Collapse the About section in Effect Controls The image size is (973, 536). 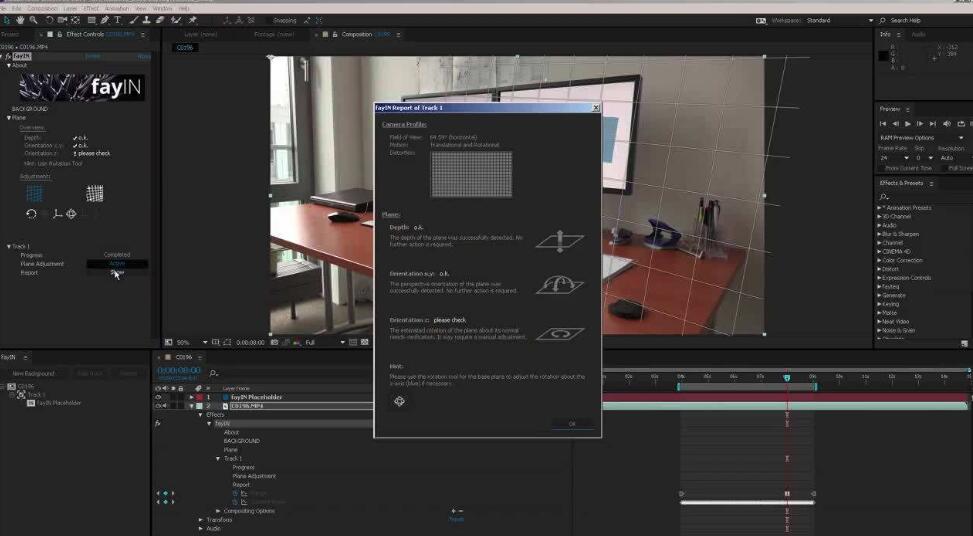pos(9,65)
